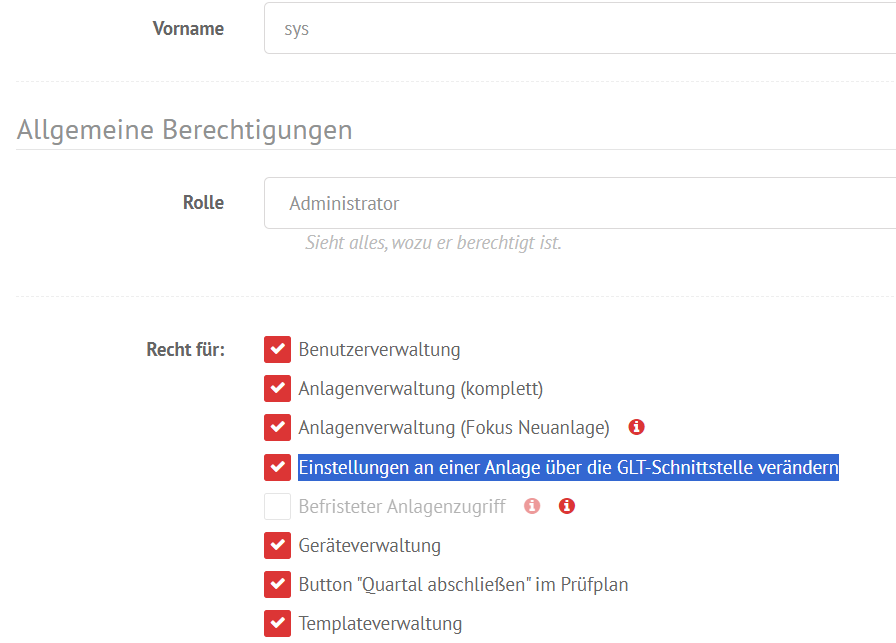Toggle Button "Quartal abschließen" im Prüfplan checkbox

click(277, 584)
